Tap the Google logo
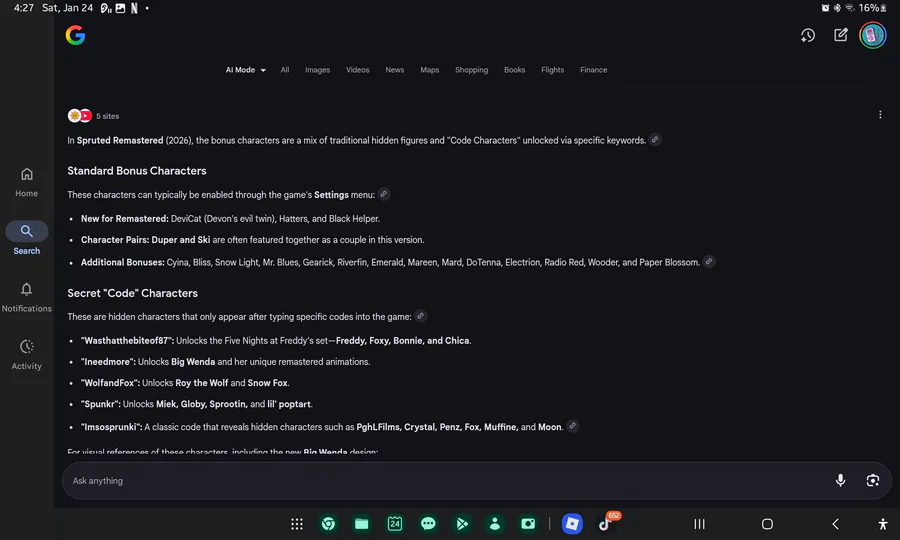Image resolution: width=900 pixels, height=540 pixels. pyautogui.click(x=75, y=36)
